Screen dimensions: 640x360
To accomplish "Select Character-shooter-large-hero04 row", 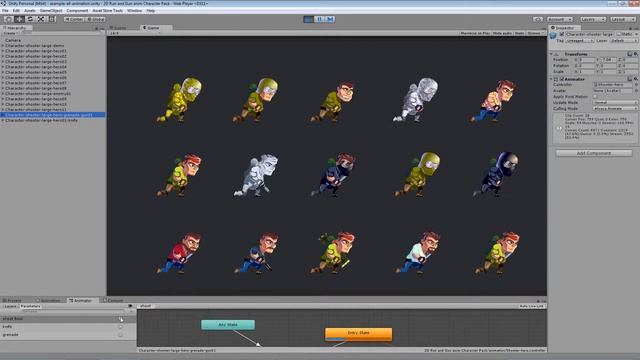I will 53,67.
